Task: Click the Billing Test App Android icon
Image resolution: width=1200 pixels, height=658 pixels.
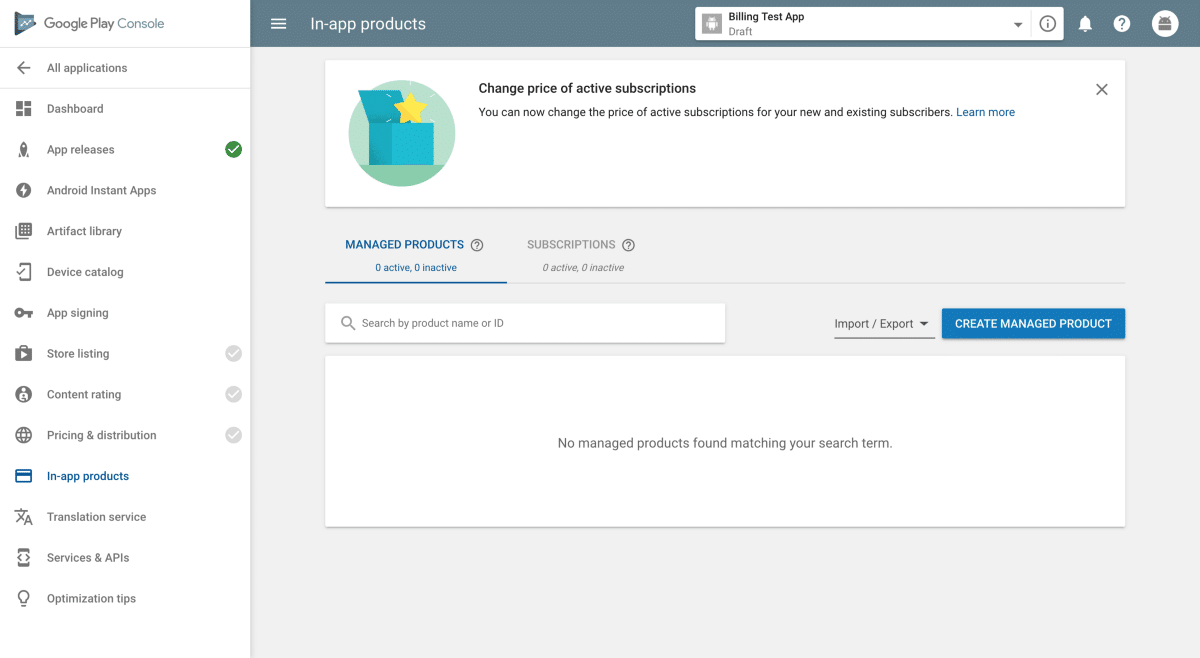Action: point(712,24)
